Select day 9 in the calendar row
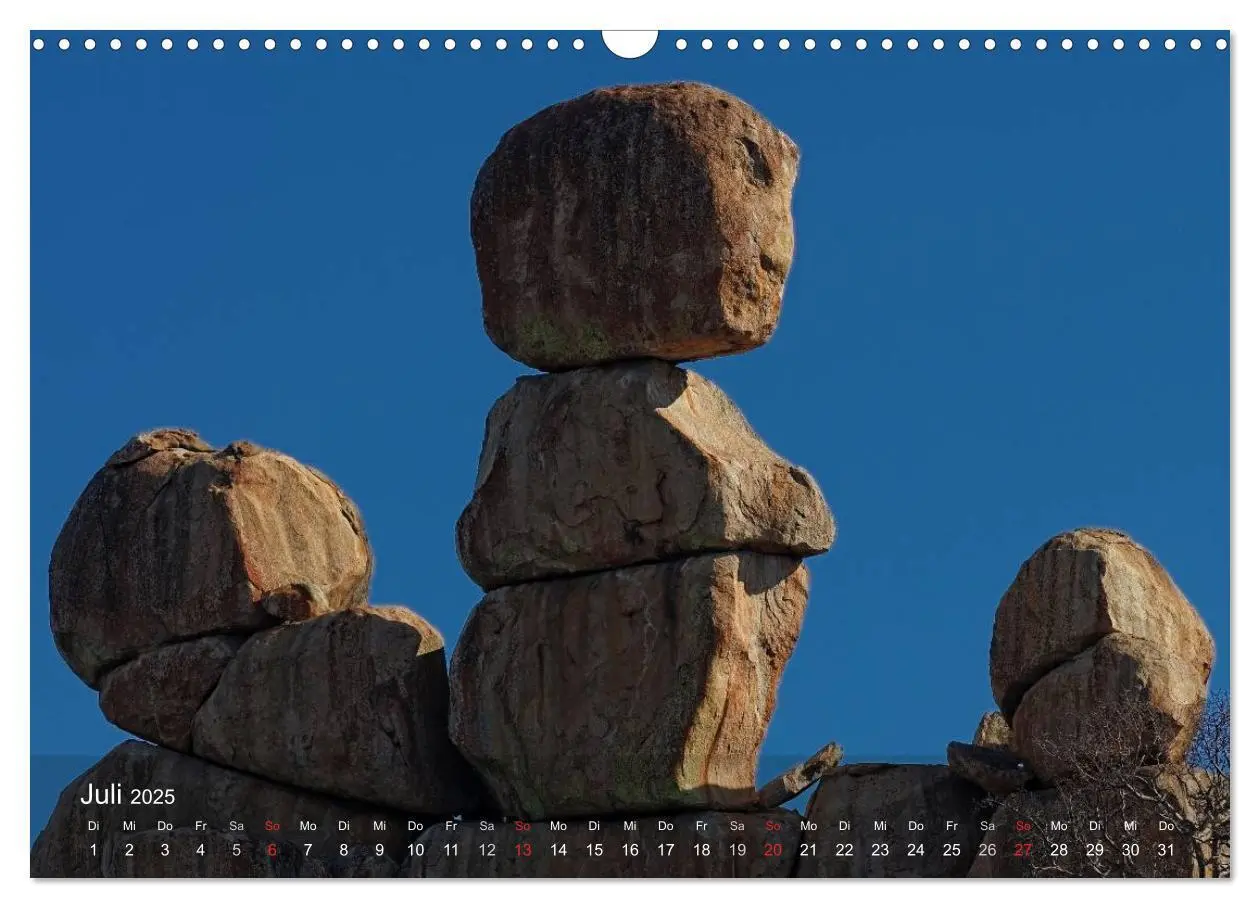Viewport: 1260px width, 908px height. tap(379, 850)
